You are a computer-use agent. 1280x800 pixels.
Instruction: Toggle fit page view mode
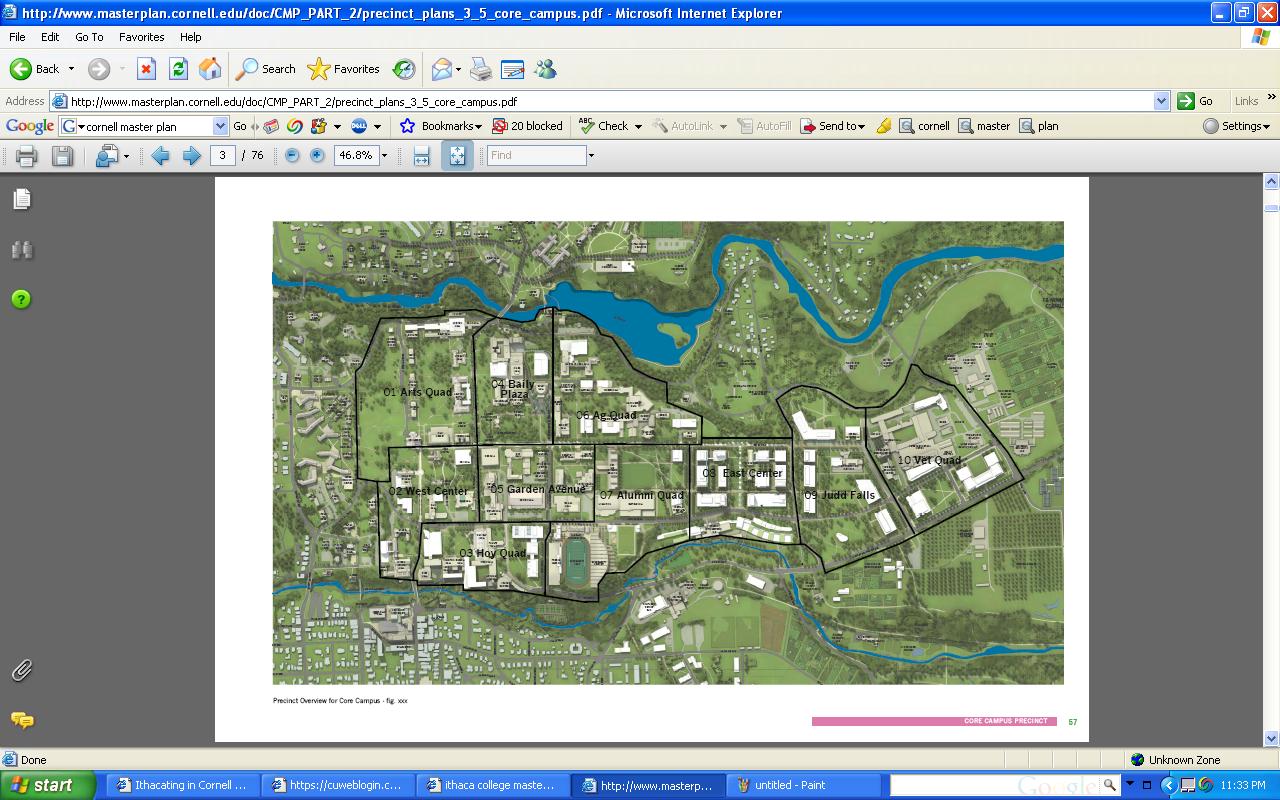(457, 156)
